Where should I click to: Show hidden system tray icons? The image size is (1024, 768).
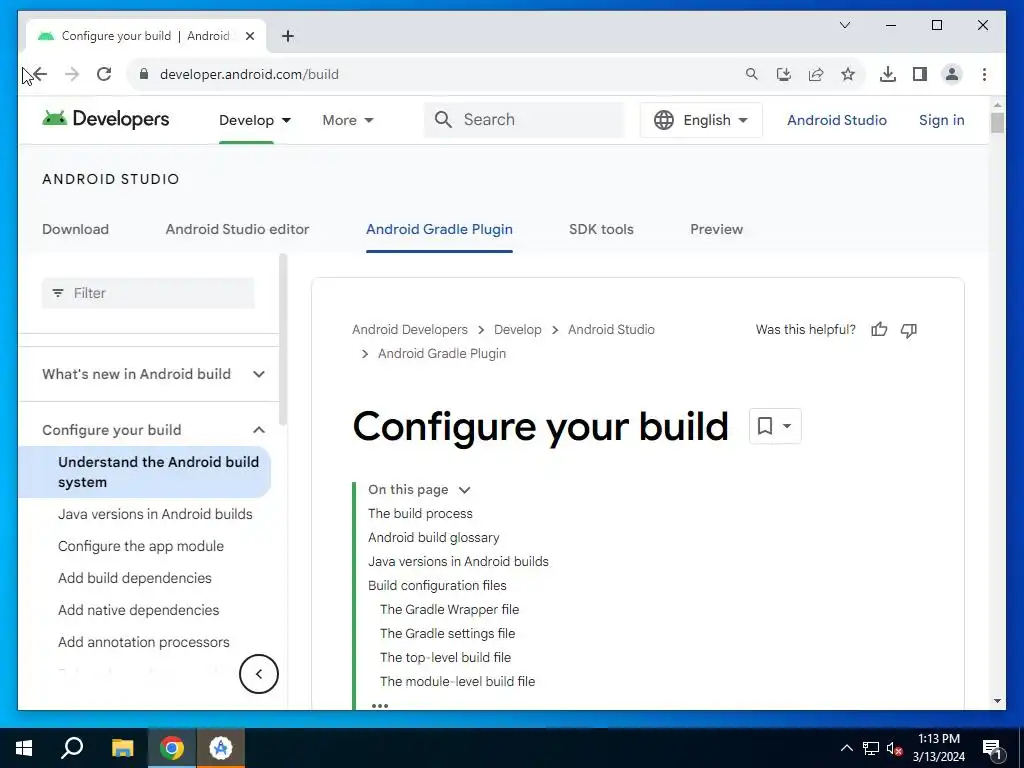point(846,748)
